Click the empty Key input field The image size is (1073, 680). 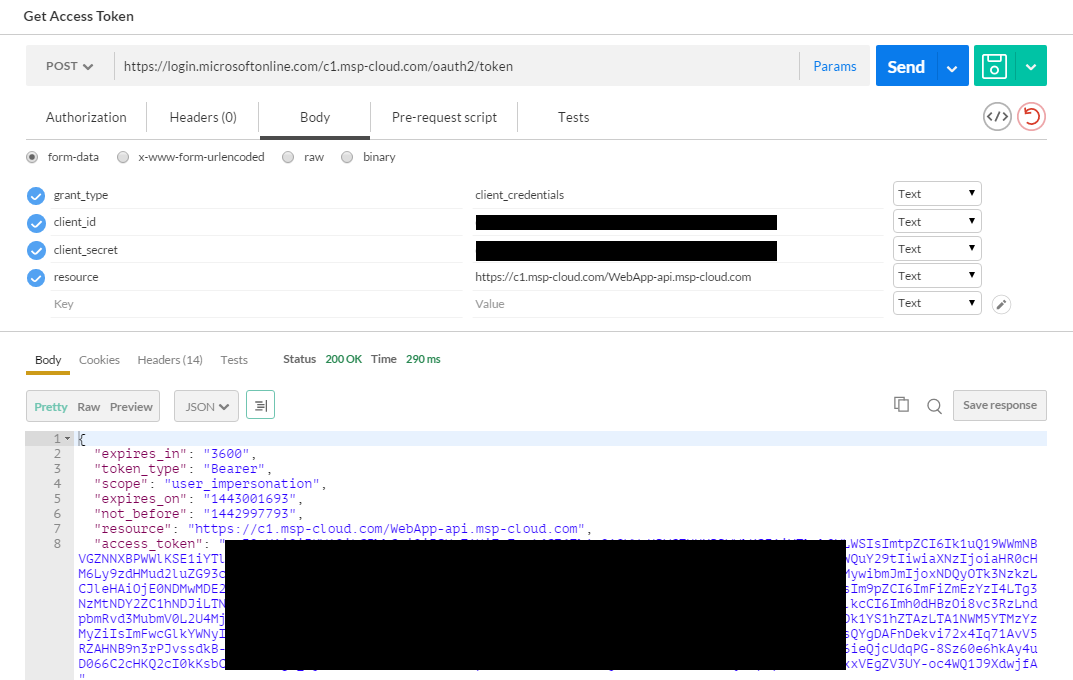click(x=257, y=304)
